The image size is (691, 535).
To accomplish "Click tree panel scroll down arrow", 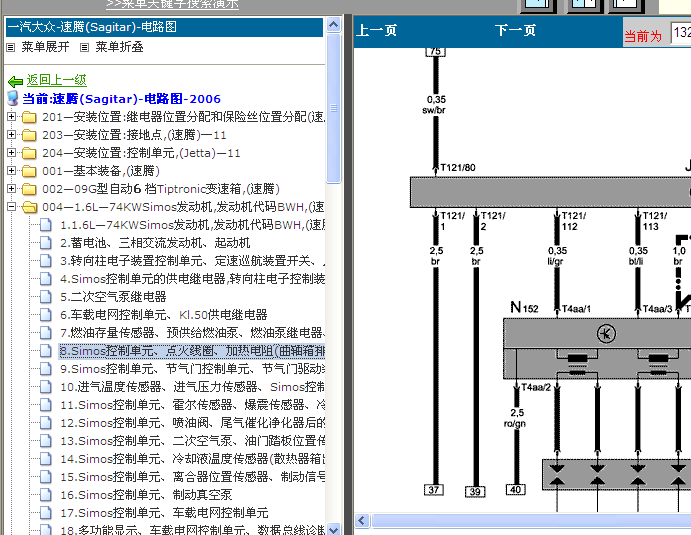I will pos(334,529).
